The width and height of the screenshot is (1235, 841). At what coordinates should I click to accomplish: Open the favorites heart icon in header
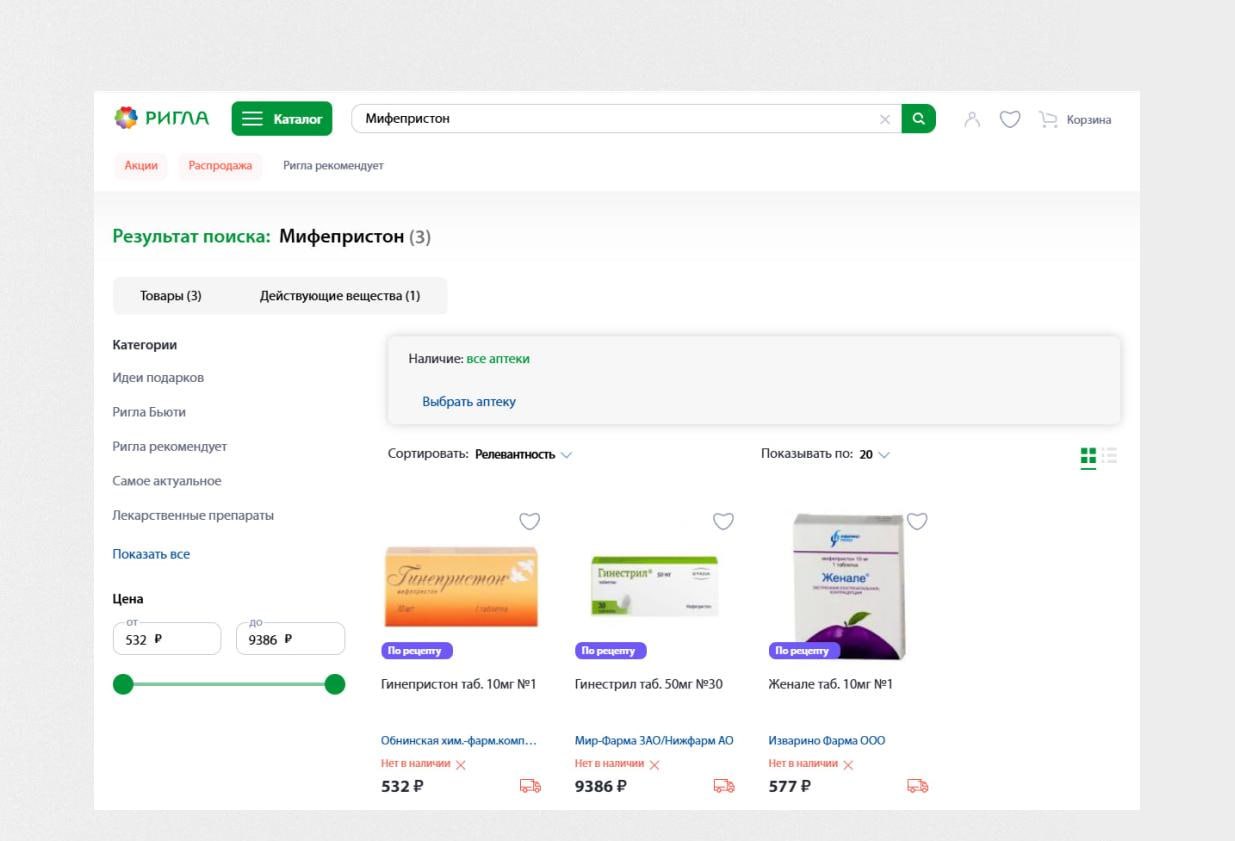[x=1010, y=120]
